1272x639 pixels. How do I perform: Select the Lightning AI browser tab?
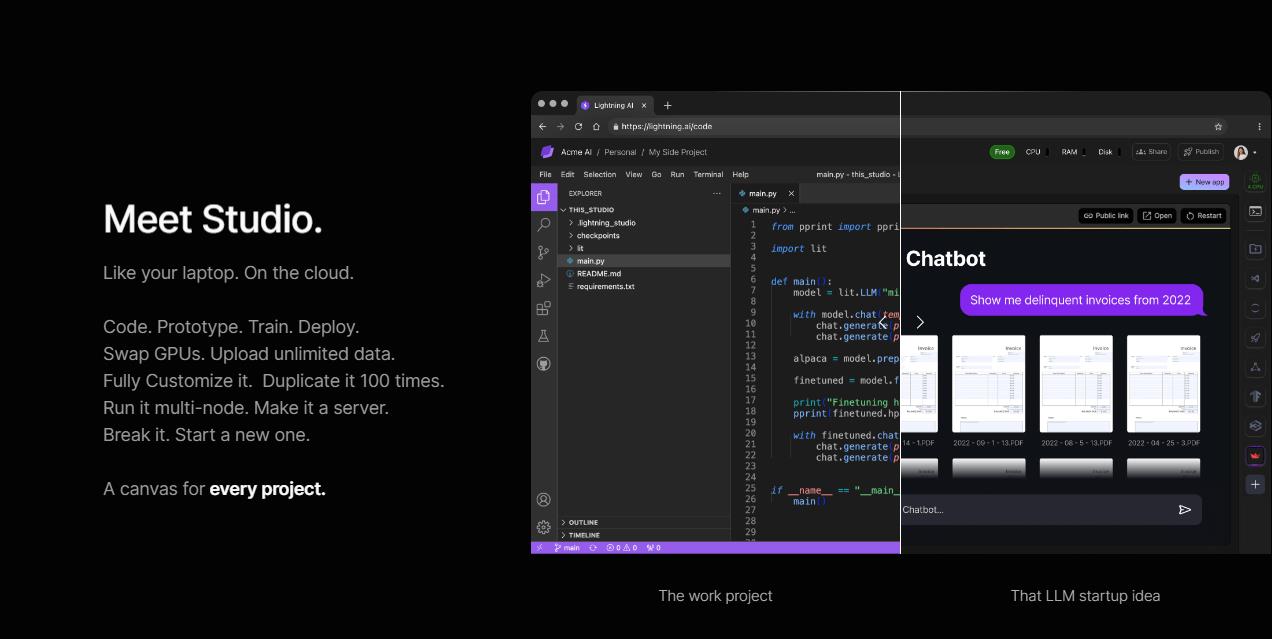click(x=613, y=105)
